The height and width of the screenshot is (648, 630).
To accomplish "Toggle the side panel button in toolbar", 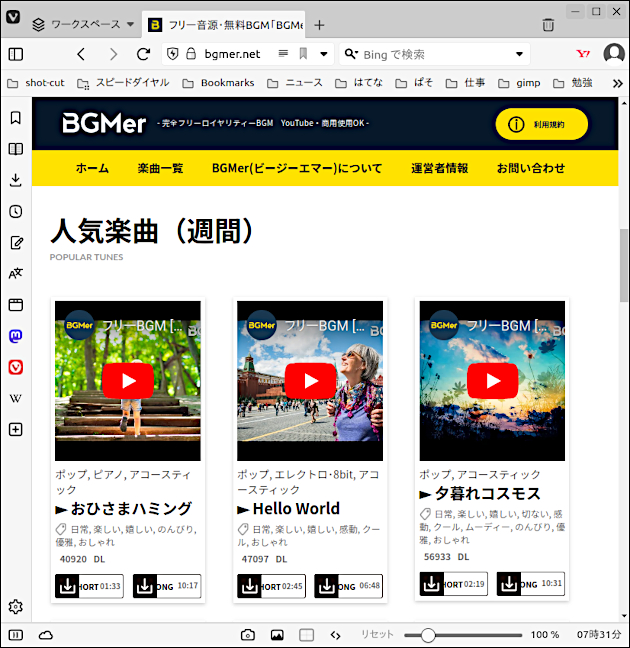I will pyautogui.click(x=16, y=54).
